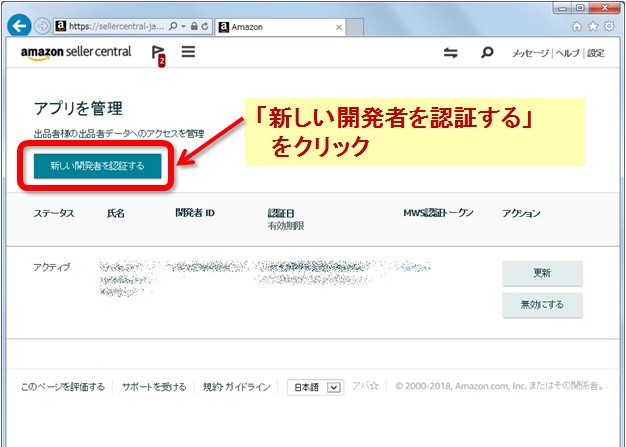Click the browser forward arrow button

(41, 26)
